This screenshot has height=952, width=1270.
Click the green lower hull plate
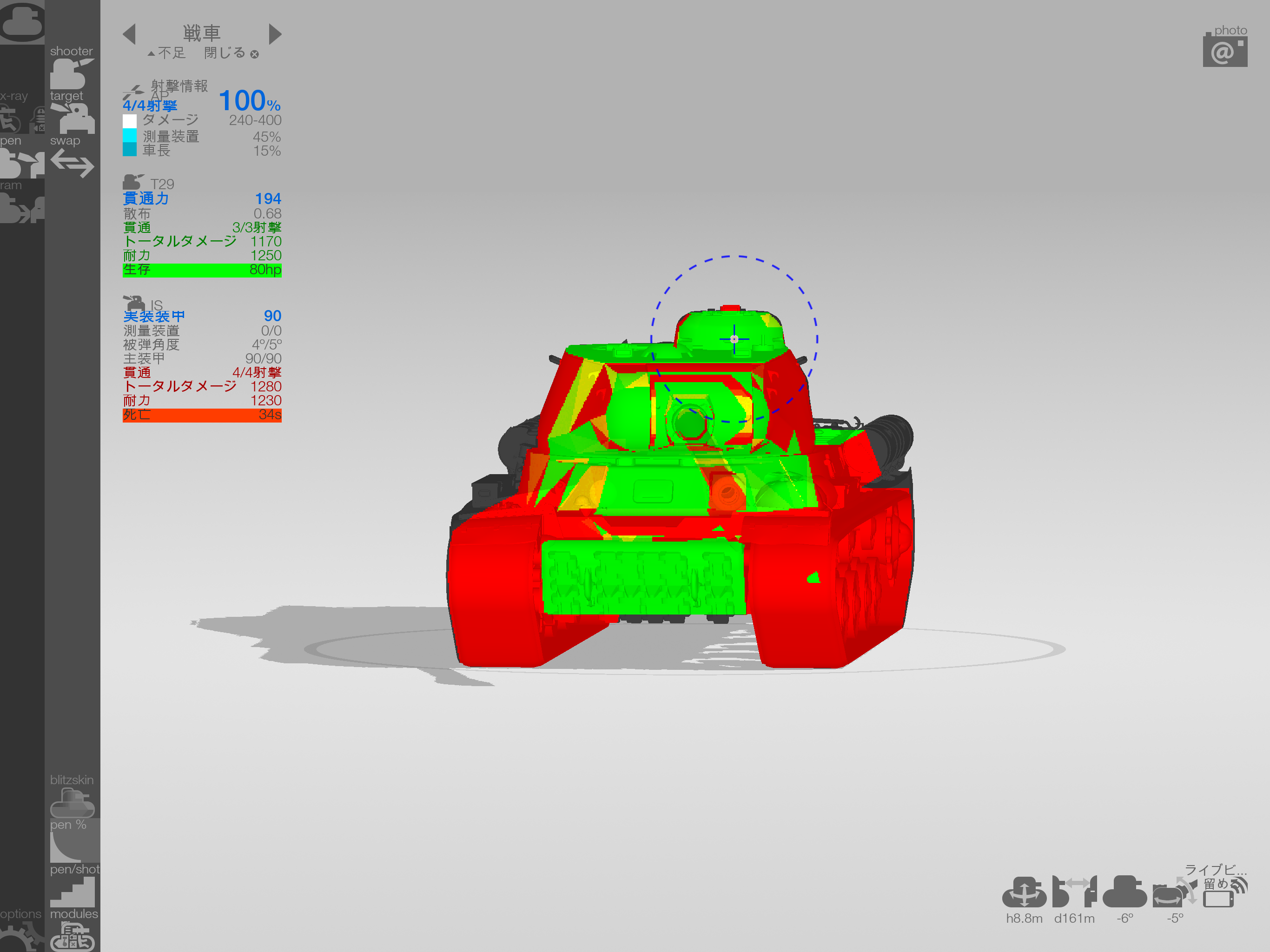pos(644,577)
